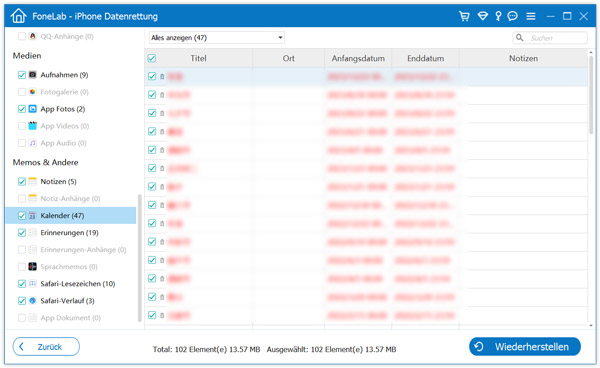Screen dimensions: 600x368
Task: Sort by the Ort column header
Action: (289, 58)
